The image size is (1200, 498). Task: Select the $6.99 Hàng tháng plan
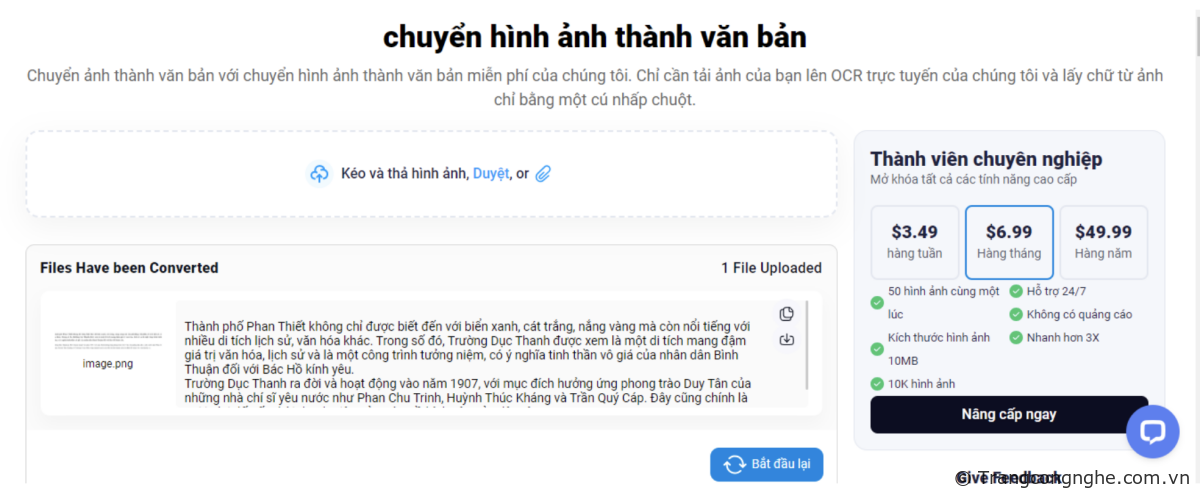pyautogui.click(x=1009, y=242)
